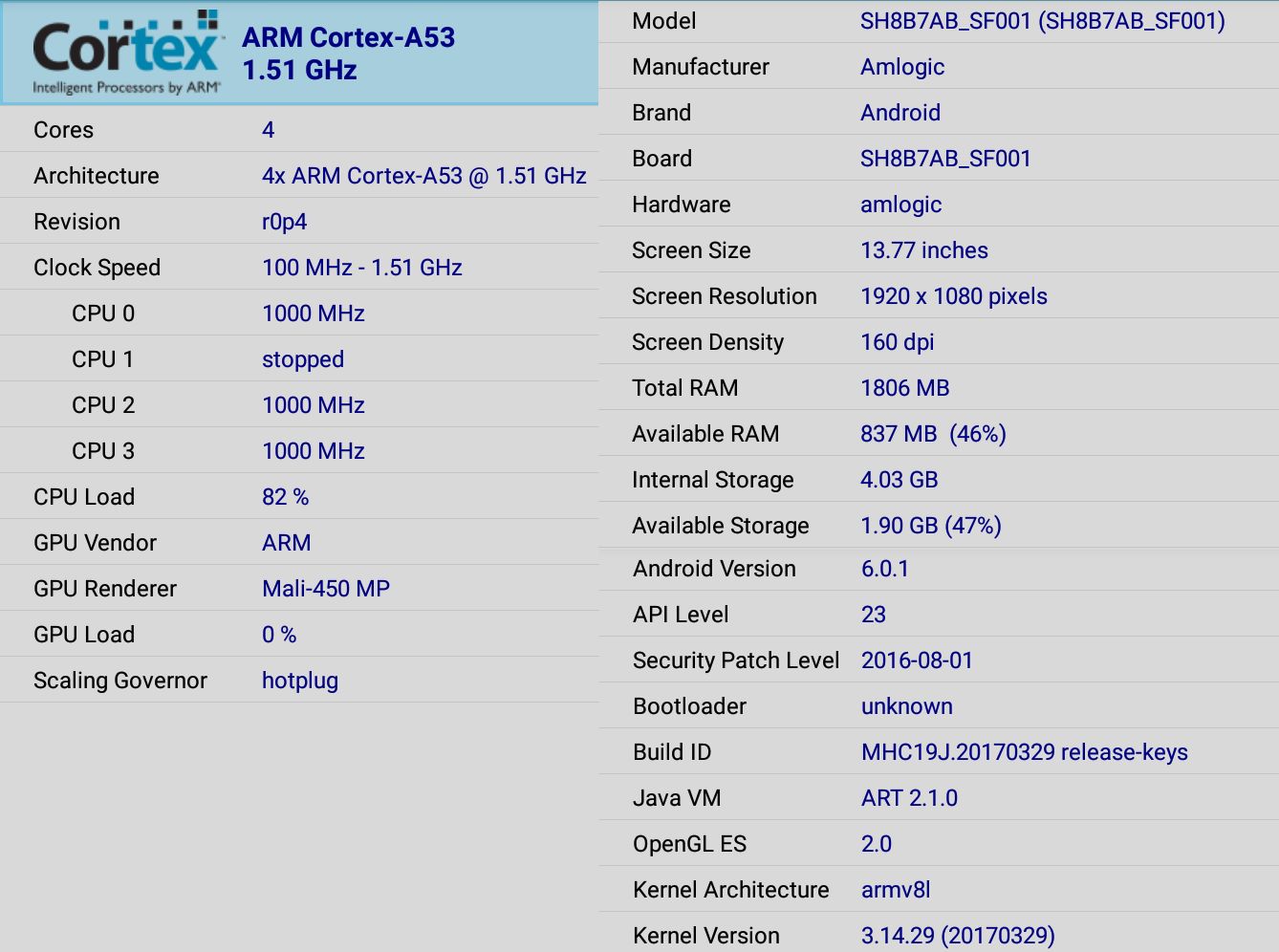Select CPU 2's 1000 MHz value
The height and width of the screenshot is (952, 1279).
click(x=314, y=405)
